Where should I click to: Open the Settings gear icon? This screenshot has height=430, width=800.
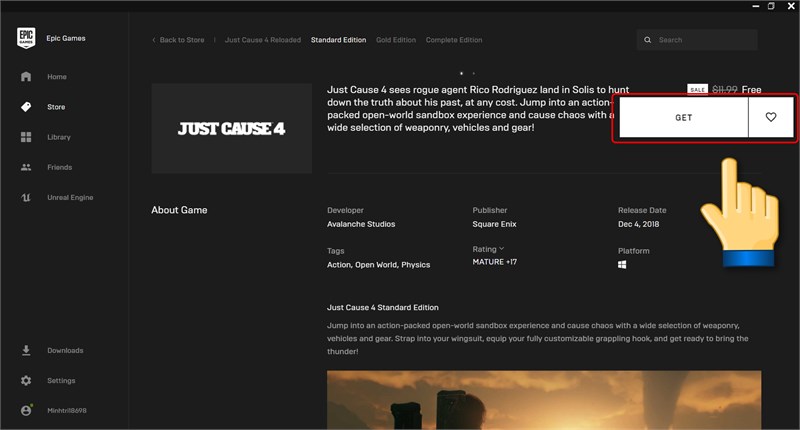26,381
